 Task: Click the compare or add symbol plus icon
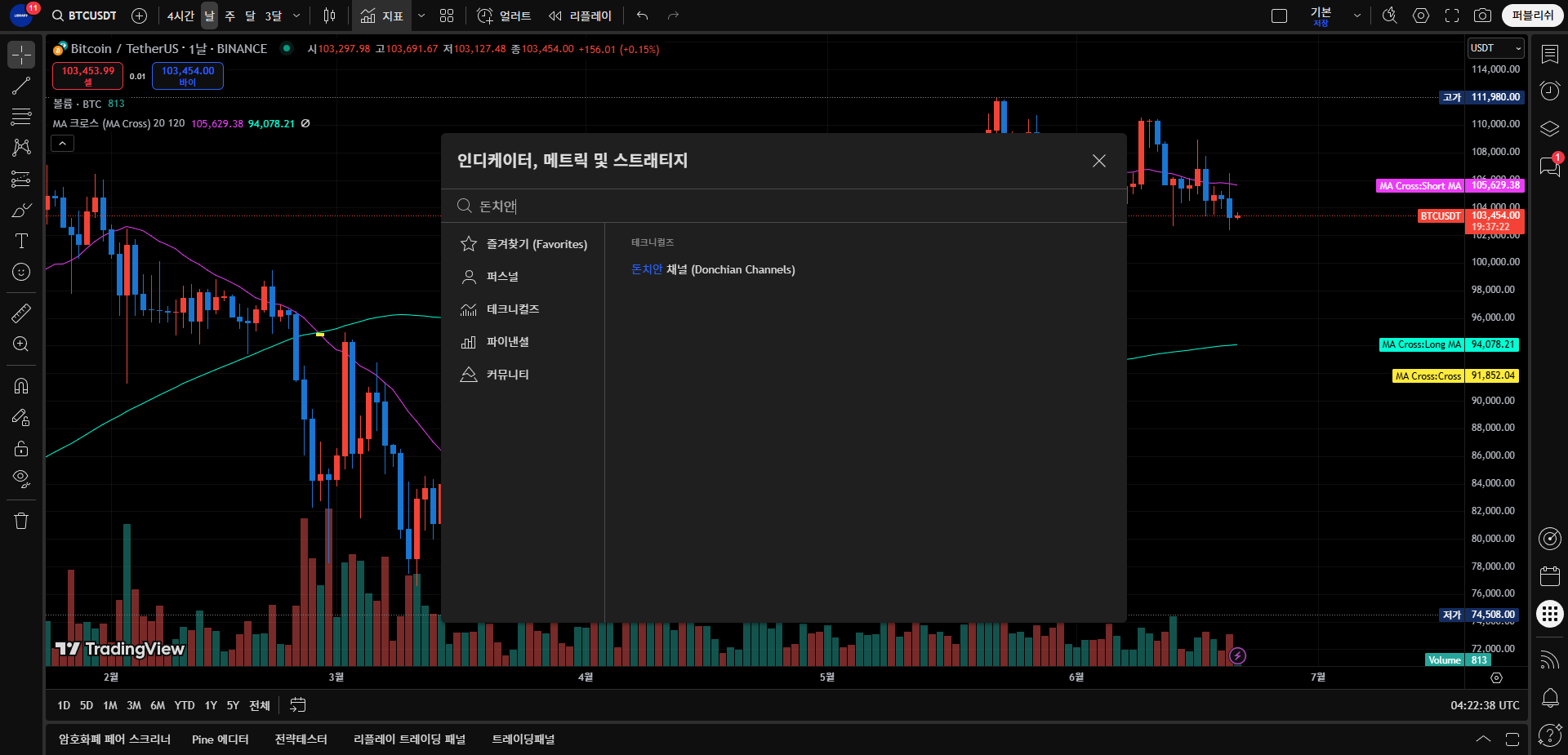140,16
